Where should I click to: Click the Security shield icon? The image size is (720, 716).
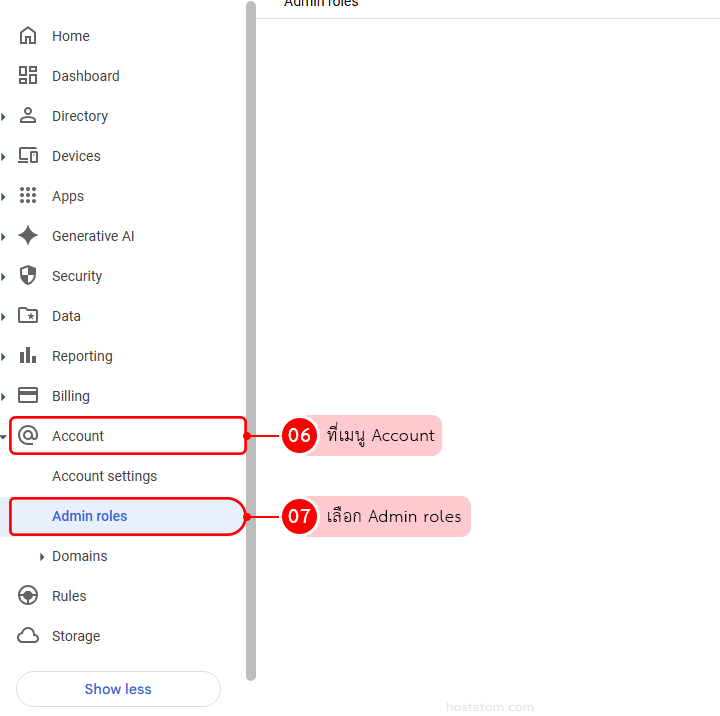click(x=28, y=276)
